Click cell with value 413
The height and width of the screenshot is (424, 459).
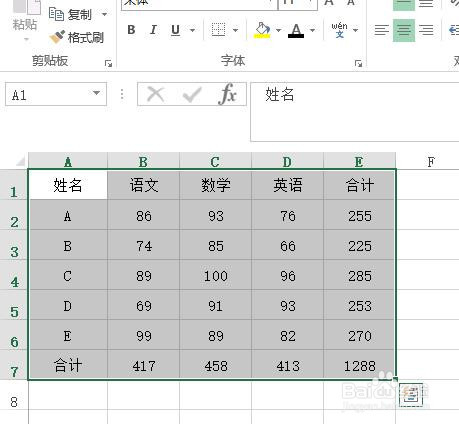point(288,365)
